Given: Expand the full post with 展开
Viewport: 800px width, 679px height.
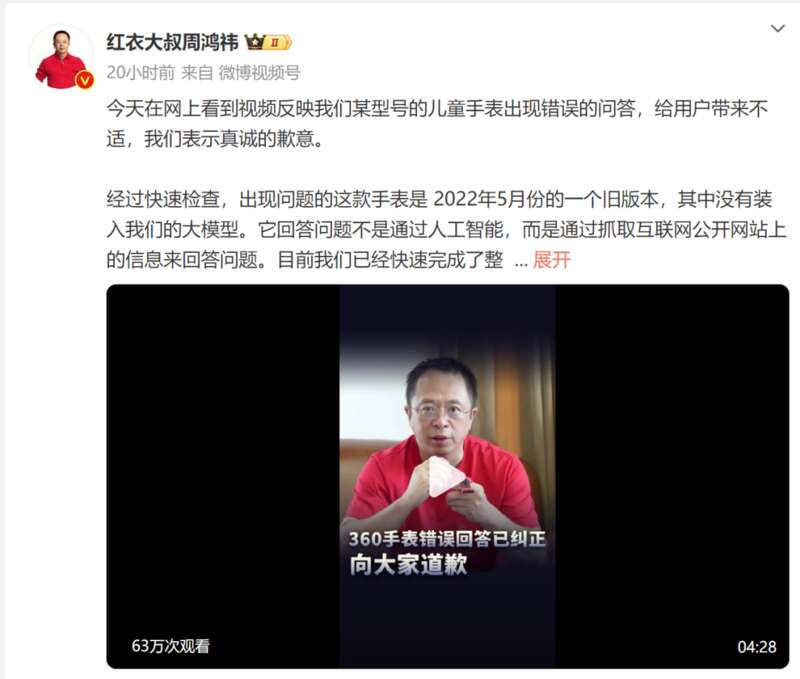Looking at the screenshot, I should (552, 260).
